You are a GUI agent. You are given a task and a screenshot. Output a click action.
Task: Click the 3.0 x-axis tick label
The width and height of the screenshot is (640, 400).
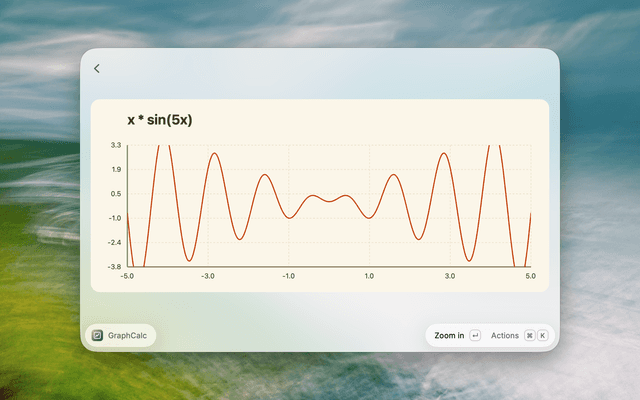click(450, 276)
